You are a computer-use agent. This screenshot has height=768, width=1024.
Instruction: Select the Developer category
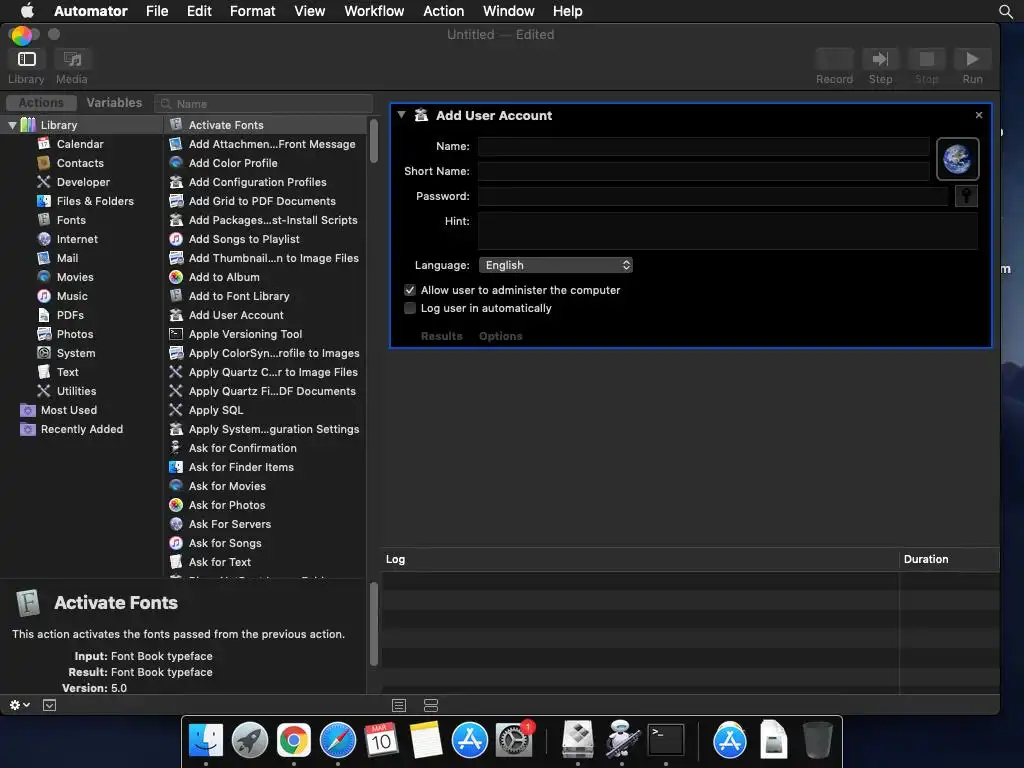[83, 182]
